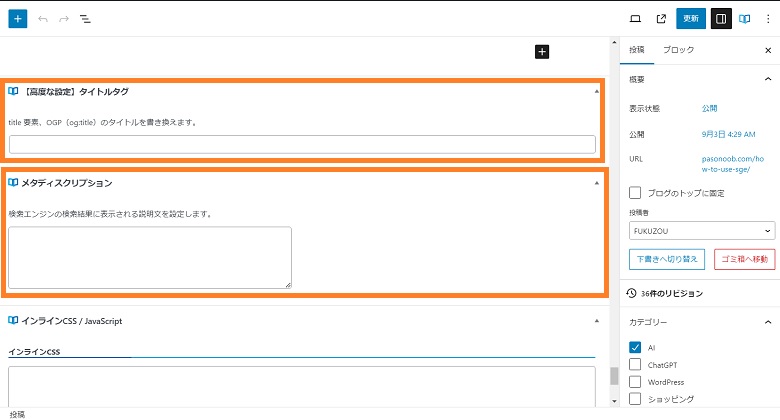This screenshot has height=420, width=780.
Task: Collapse the カテゴリー section
Action: coord(767,322)
